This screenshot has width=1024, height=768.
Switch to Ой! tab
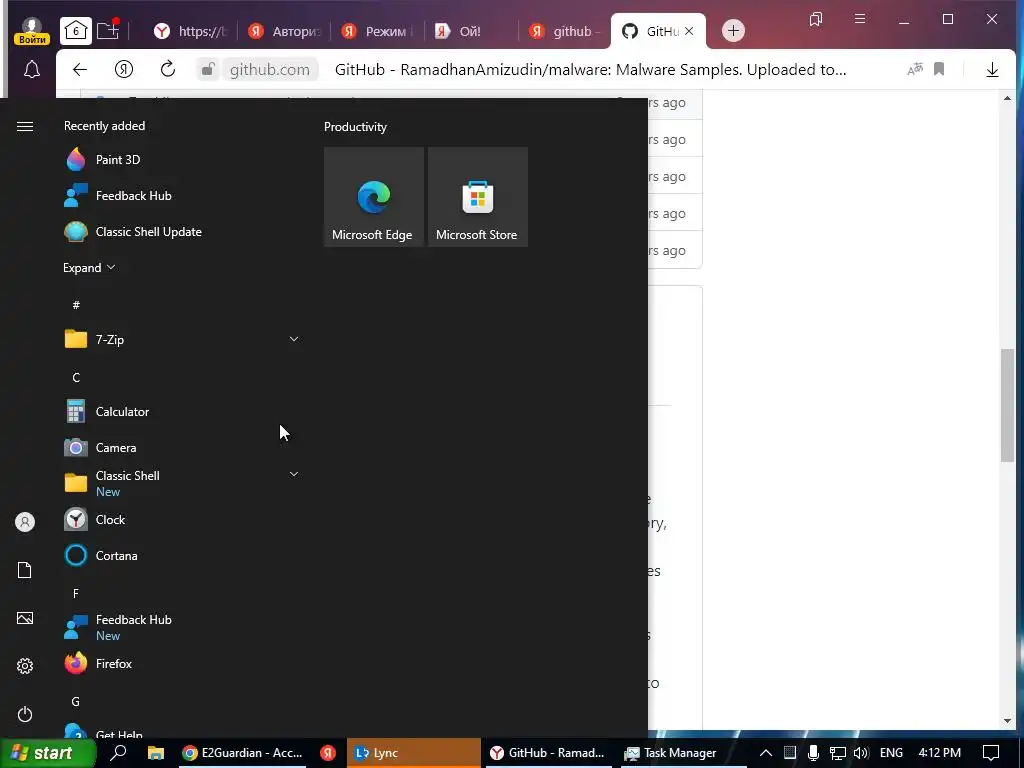coord(472,31)
